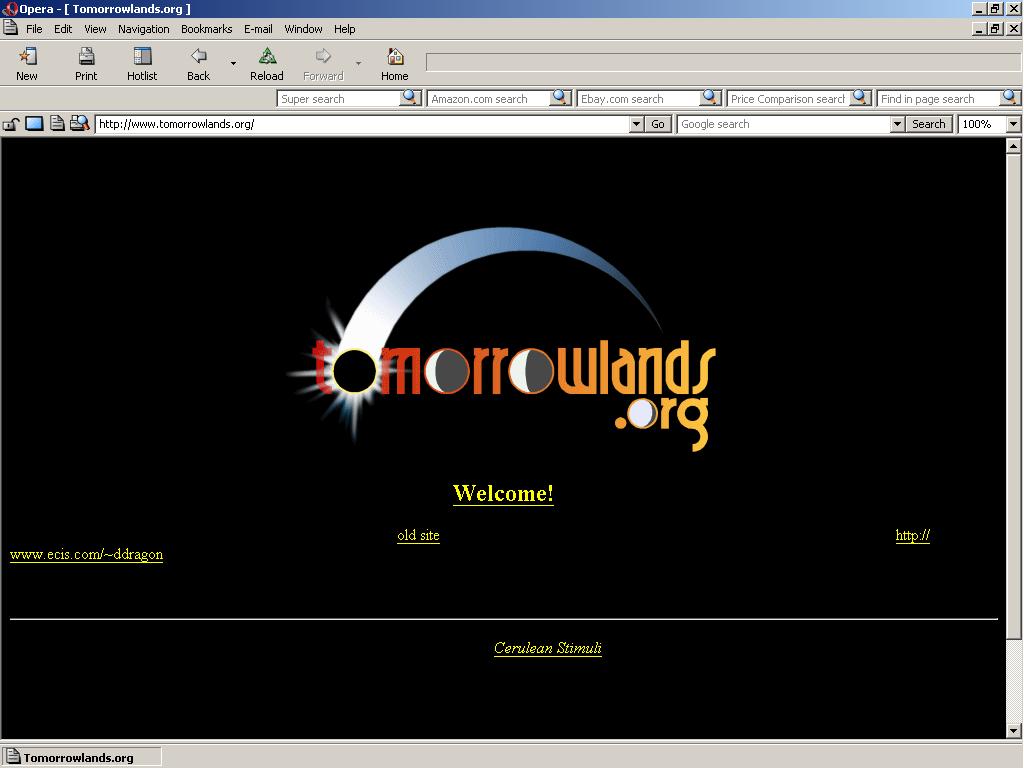Open the Navigation menu

pos(143,29)
